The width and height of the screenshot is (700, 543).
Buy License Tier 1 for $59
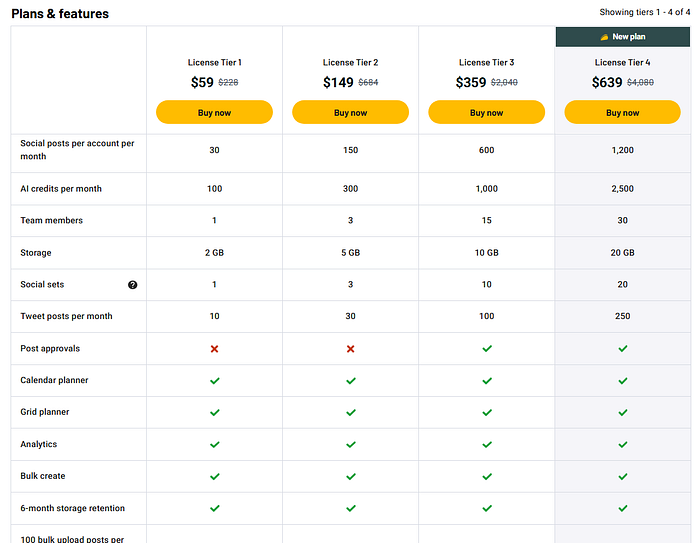[x=214, y=112]
